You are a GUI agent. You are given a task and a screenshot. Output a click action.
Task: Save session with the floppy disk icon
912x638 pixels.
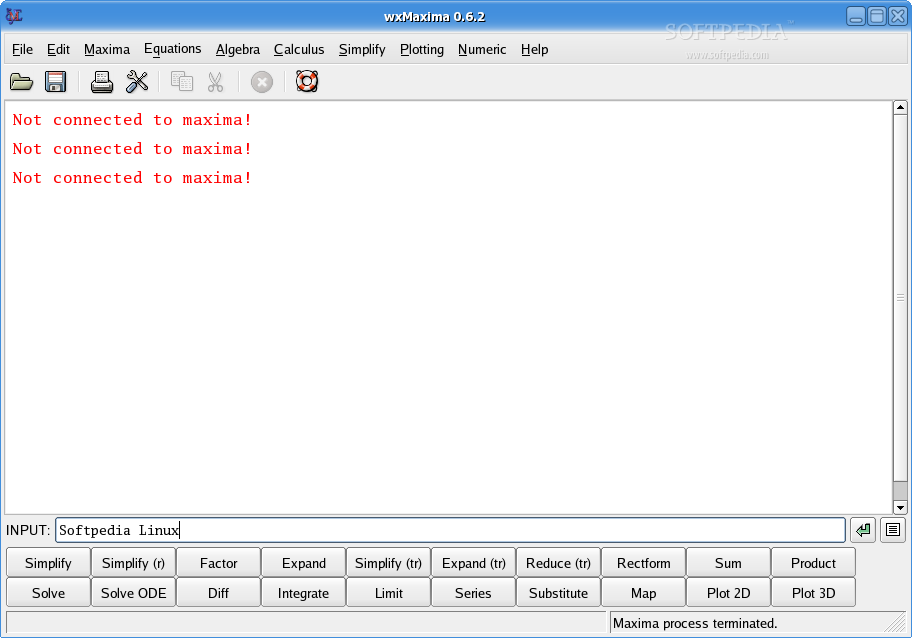55,82
